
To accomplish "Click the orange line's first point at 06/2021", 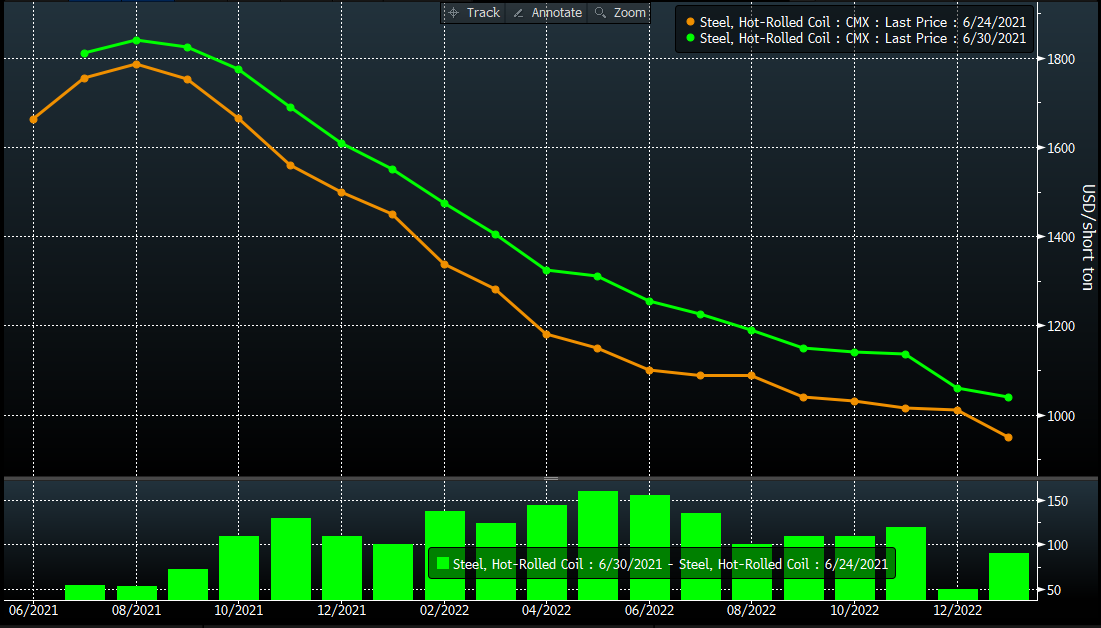I will click(x=33, y=119).
